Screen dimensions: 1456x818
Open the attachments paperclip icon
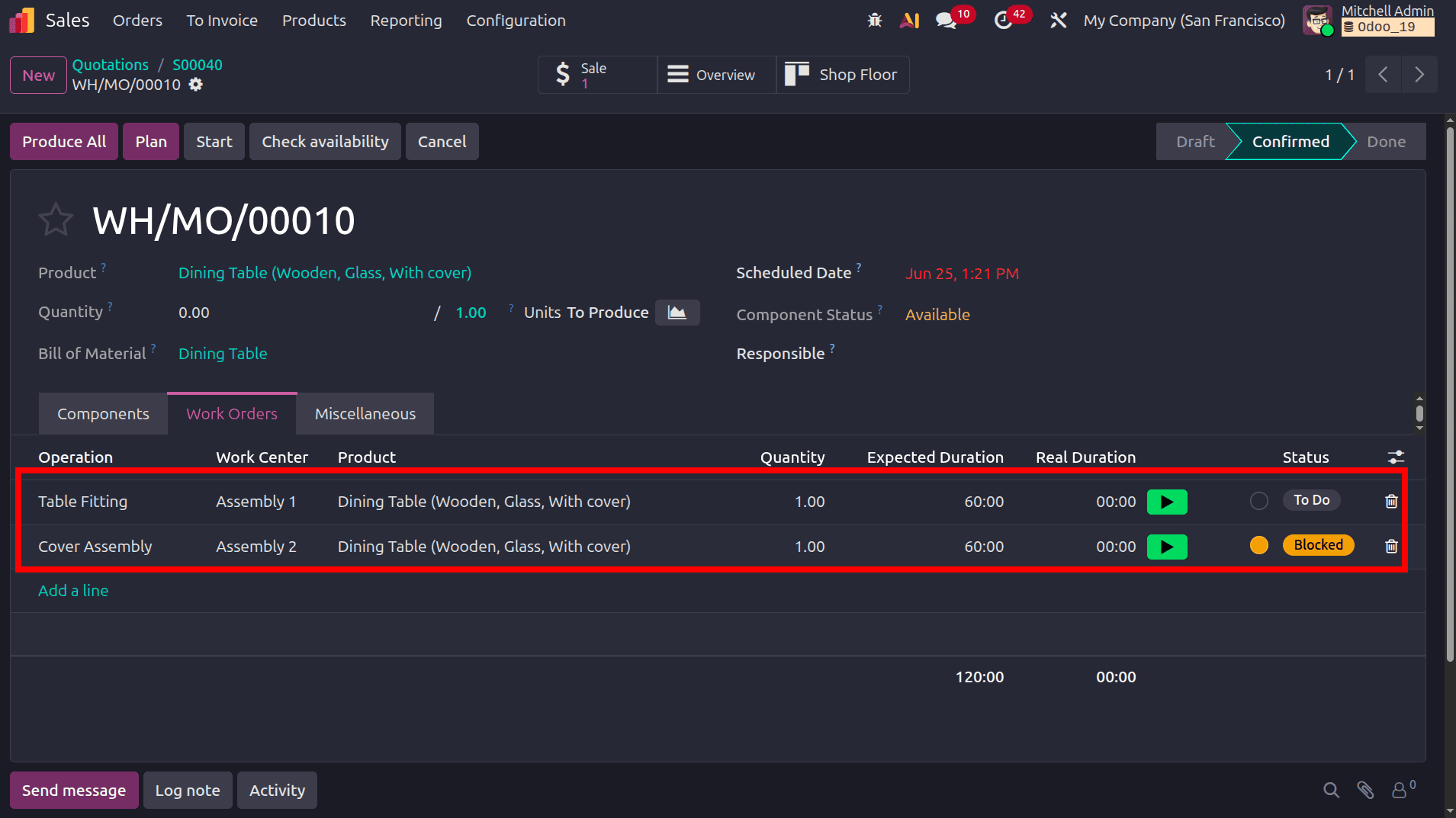click(x=1365, y=791)
